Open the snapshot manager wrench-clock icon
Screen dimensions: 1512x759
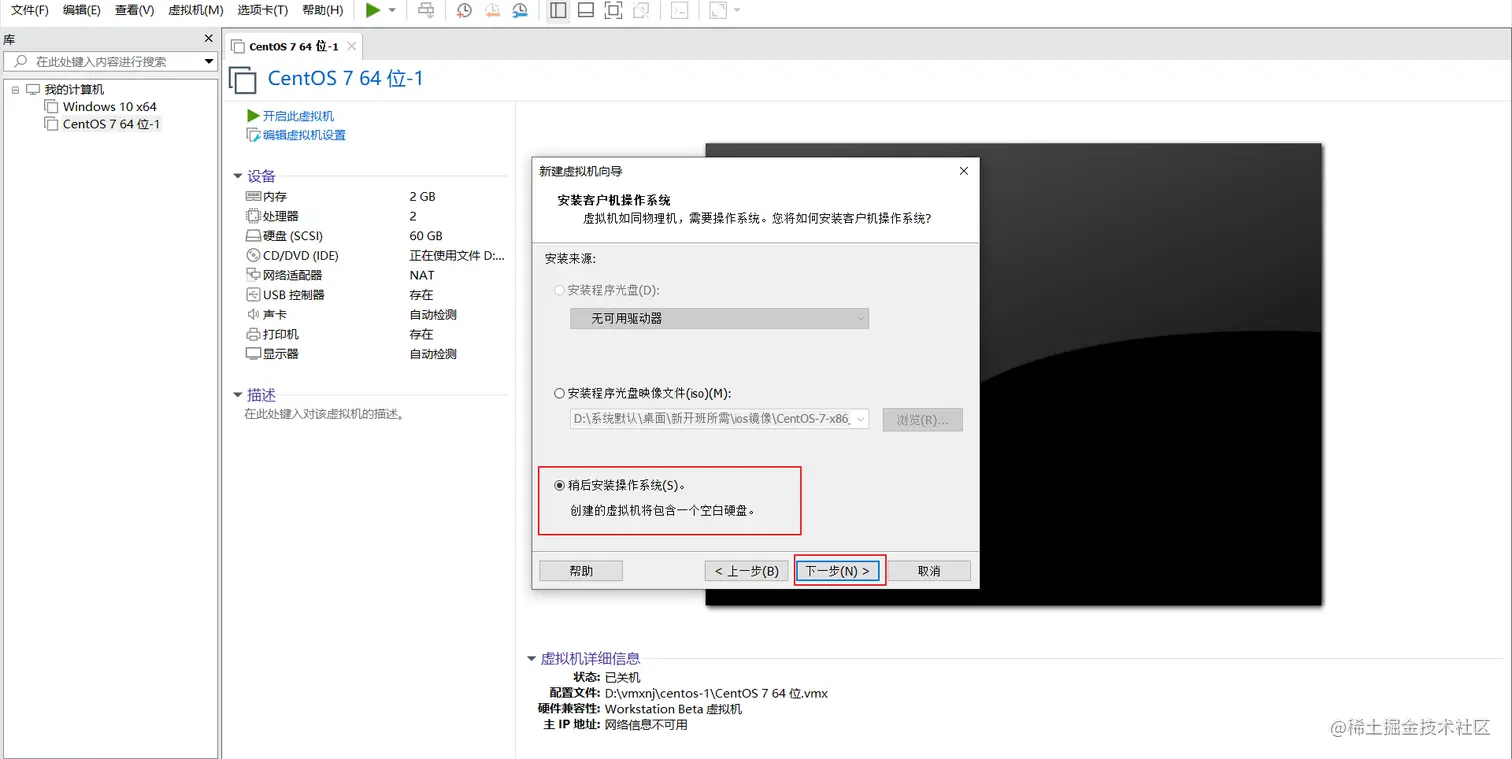[x=519, y=11]
